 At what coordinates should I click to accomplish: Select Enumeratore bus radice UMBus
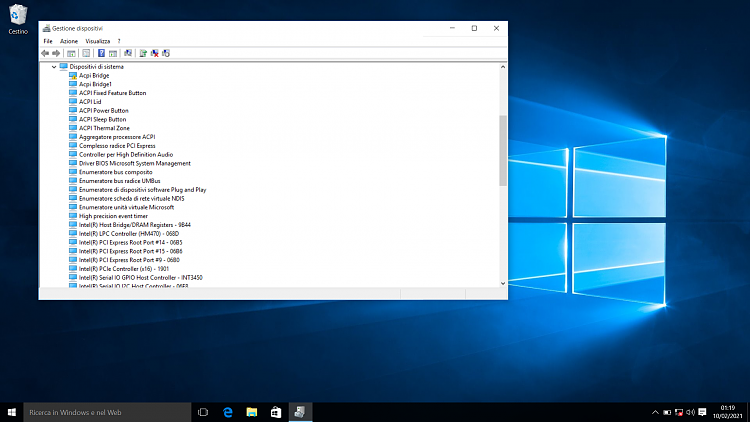[x=120, y=181]
